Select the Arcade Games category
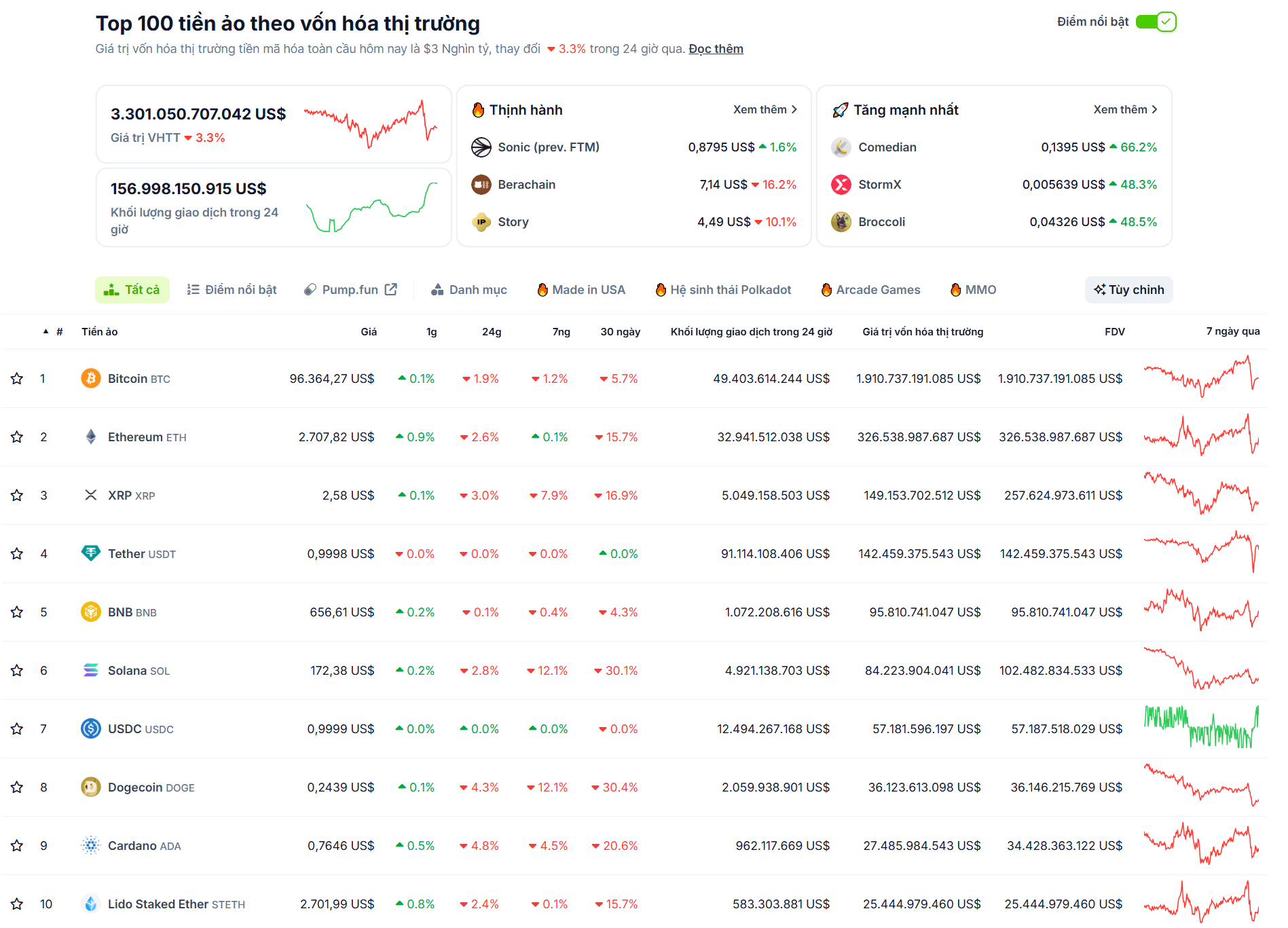The height and width of the screenshot is (928, 1288). tap(871, 289)
